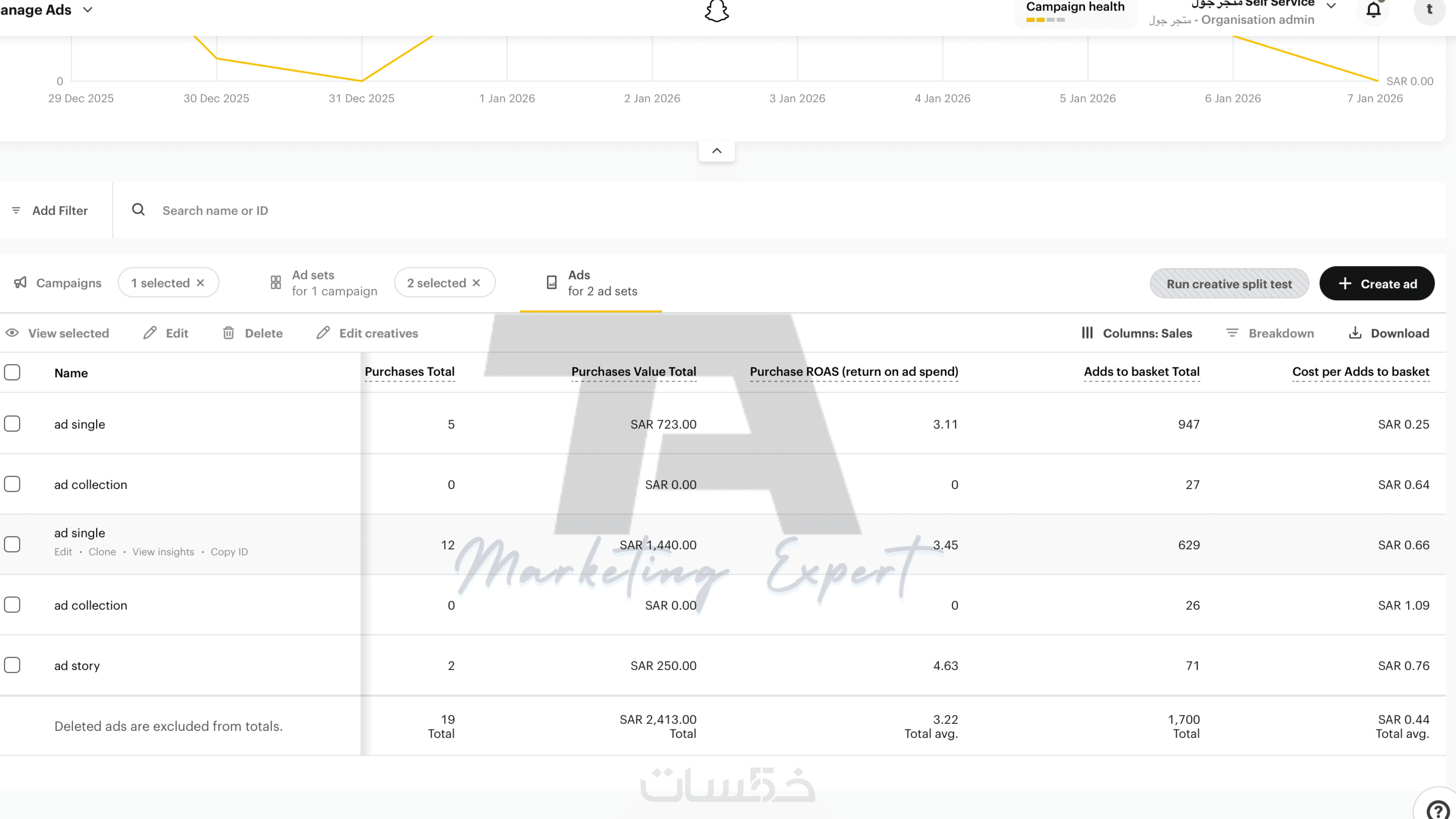
Task: Click the View selected eye icon
Action: [12, 333]
